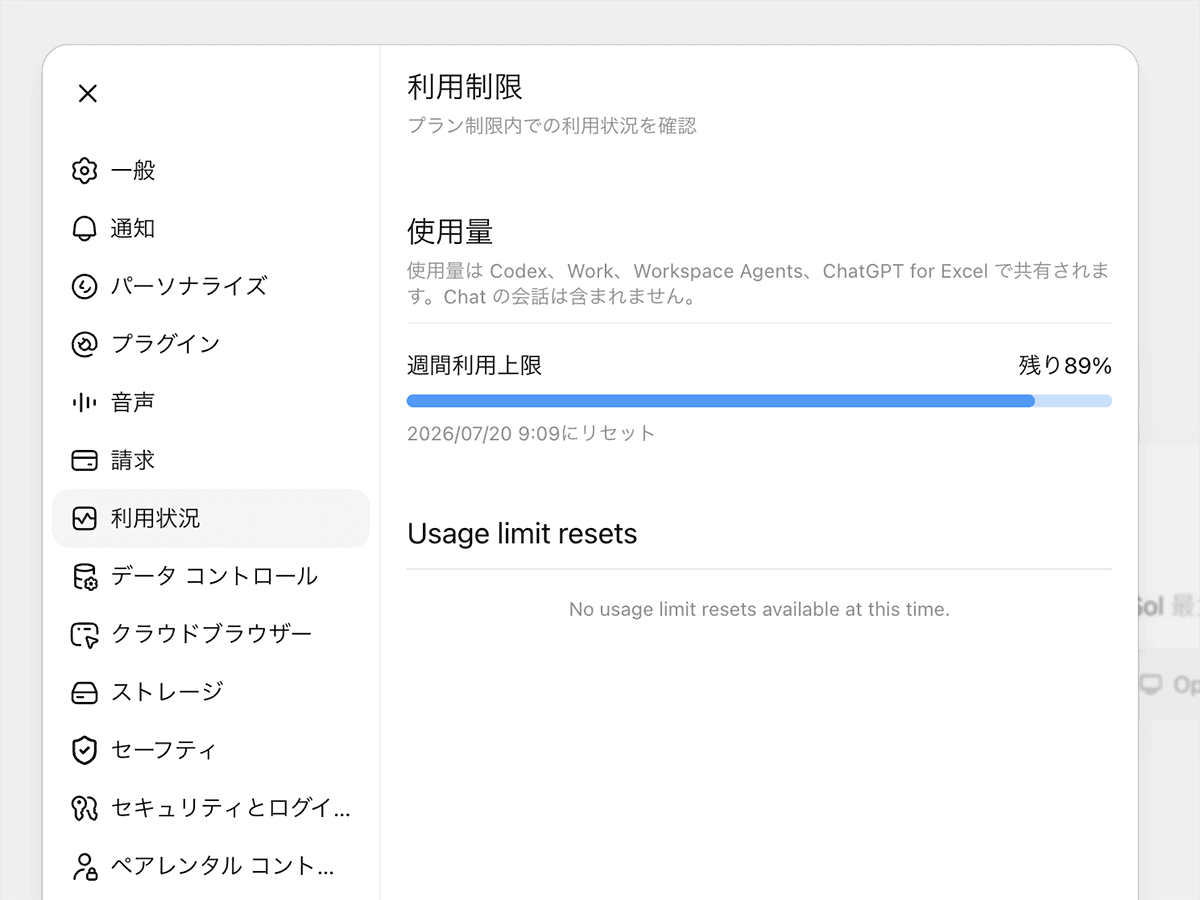Viewport: 1200px width, 900px height.
Task: Click the パーソナライズ sidebar icon
Action: [x=85, y=286]
